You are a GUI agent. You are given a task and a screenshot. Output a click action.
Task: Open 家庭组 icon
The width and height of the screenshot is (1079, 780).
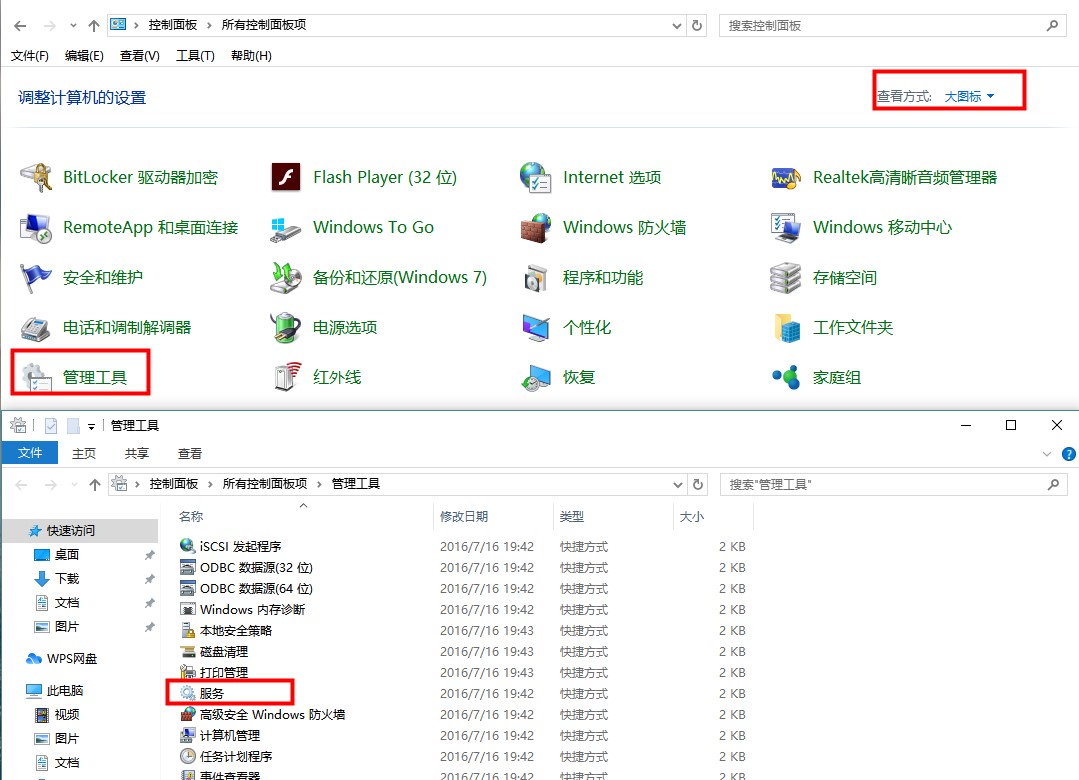[x=786, y=377]
